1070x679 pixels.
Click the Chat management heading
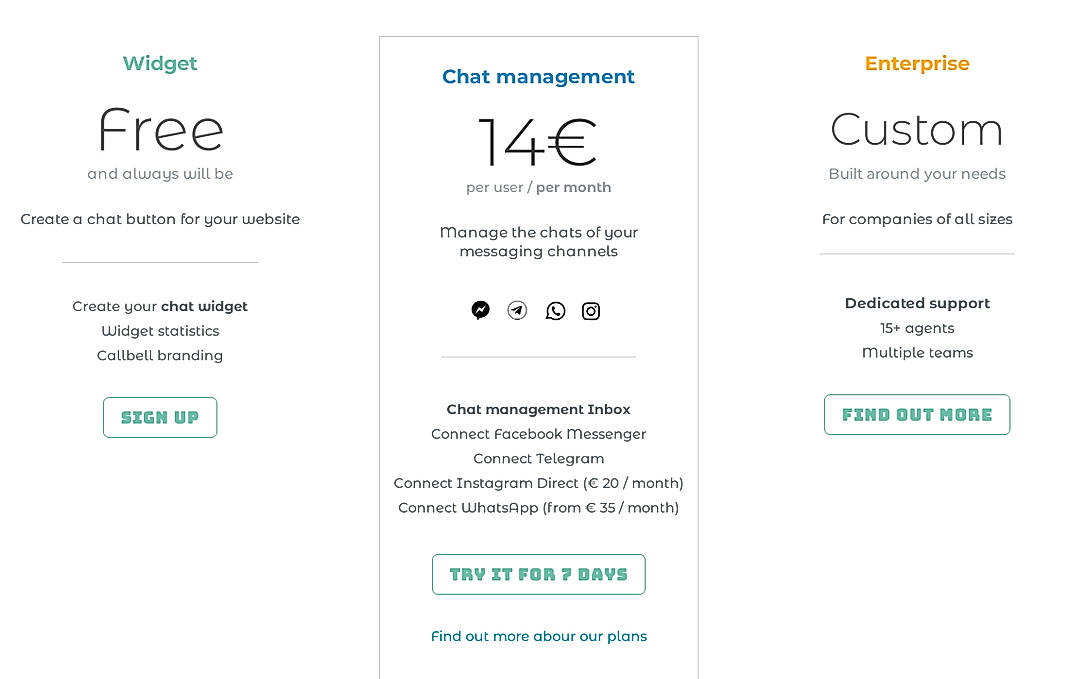(x=538, y=76)
